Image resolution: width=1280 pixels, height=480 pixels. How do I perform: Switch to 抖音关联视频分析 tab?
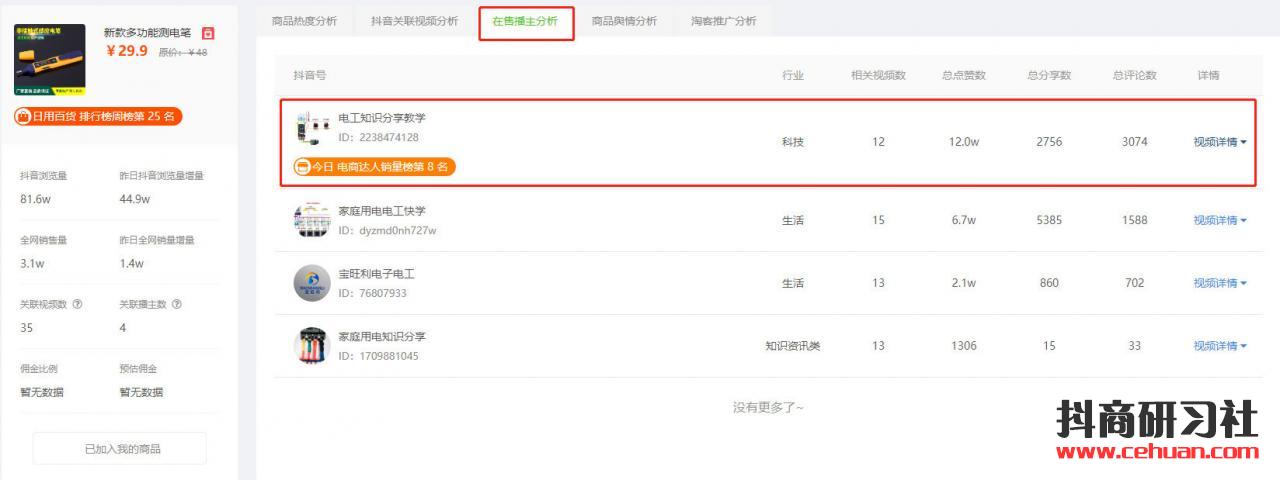pos(414,21)
